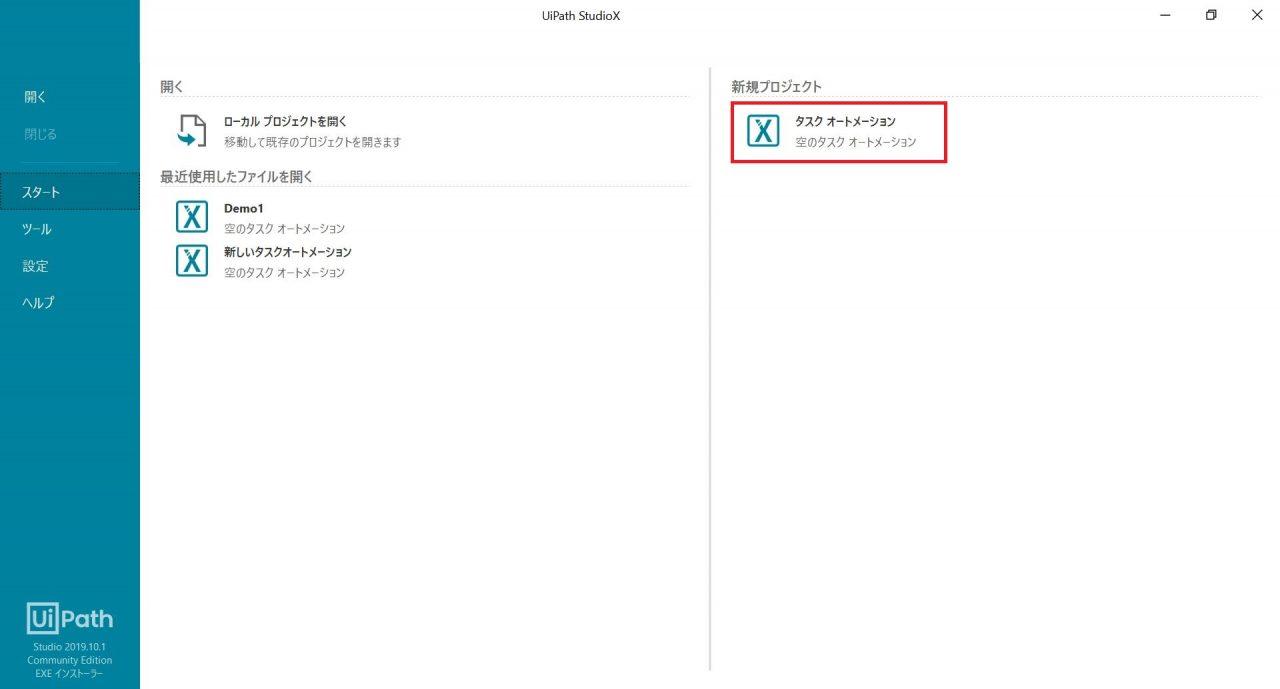Viewport: 1280px width, 689px height.
Task: Click the EXE インストーラー label
Action: (69, 673)
